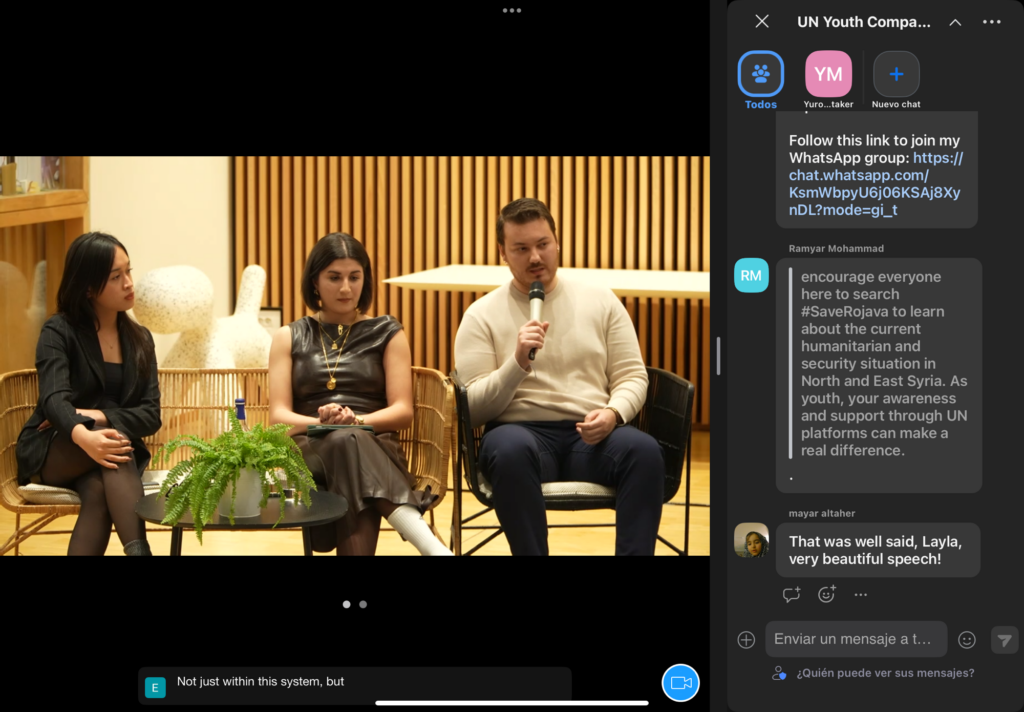Click '¿Quién puede ver sus mensajes?' link
Viewport: 1024px width, 712px height.
click(x=884, y=673)
